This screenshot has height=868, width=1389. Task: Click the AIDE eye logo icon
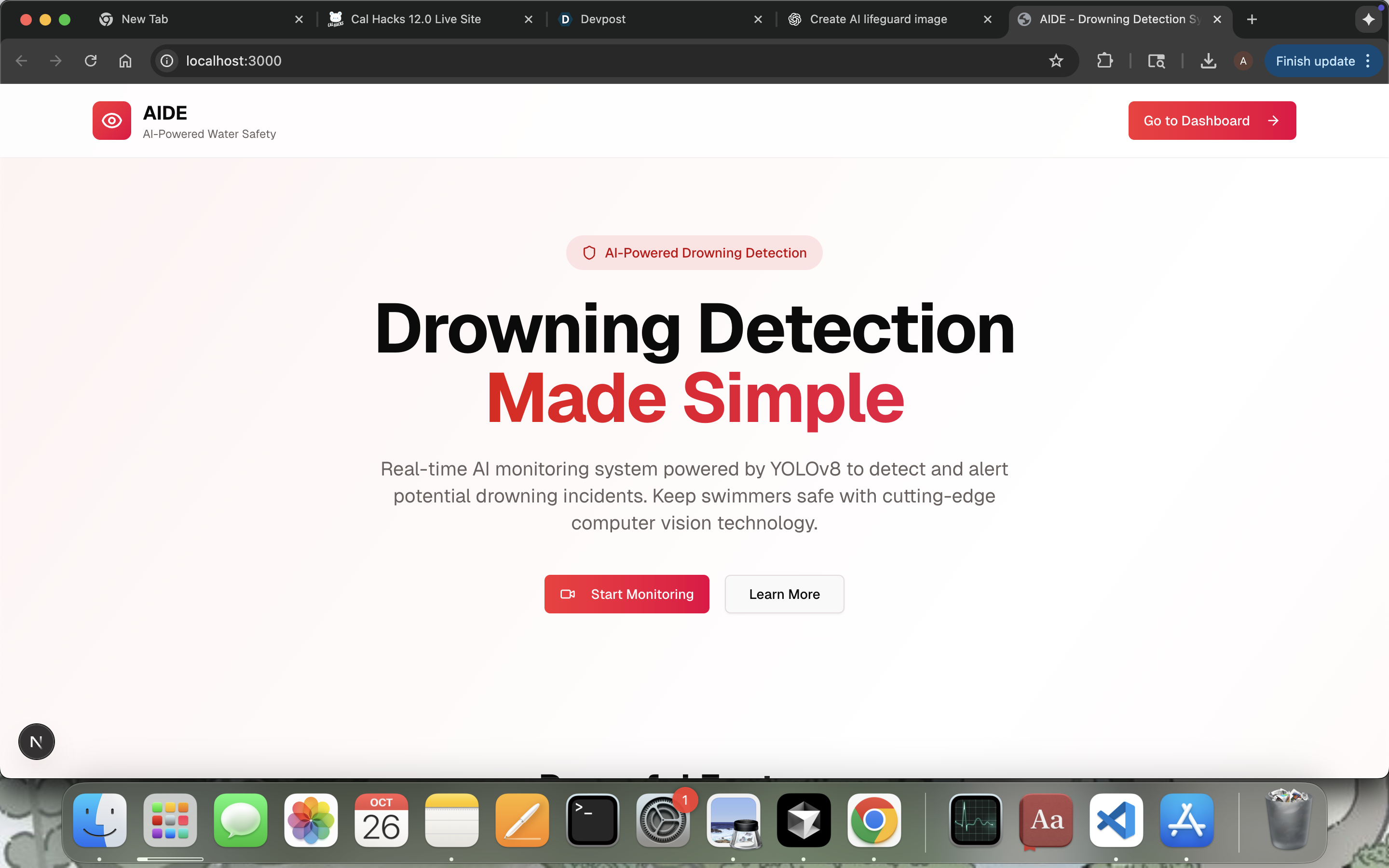[x=112, y=121]
